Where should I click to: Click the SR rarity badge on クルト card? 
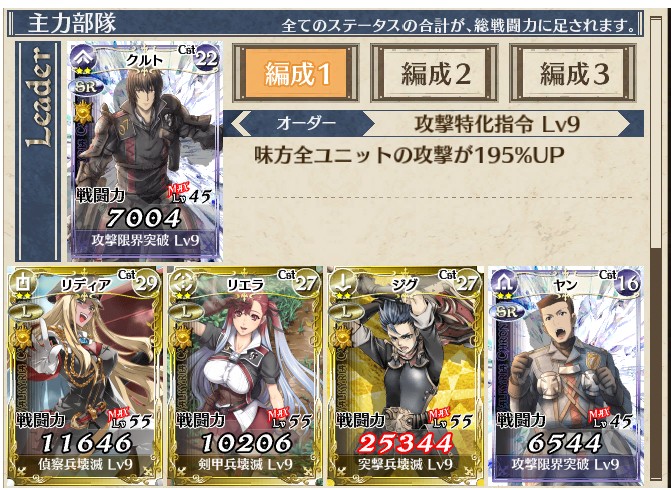pyautogui.click(x=86, y=87)
